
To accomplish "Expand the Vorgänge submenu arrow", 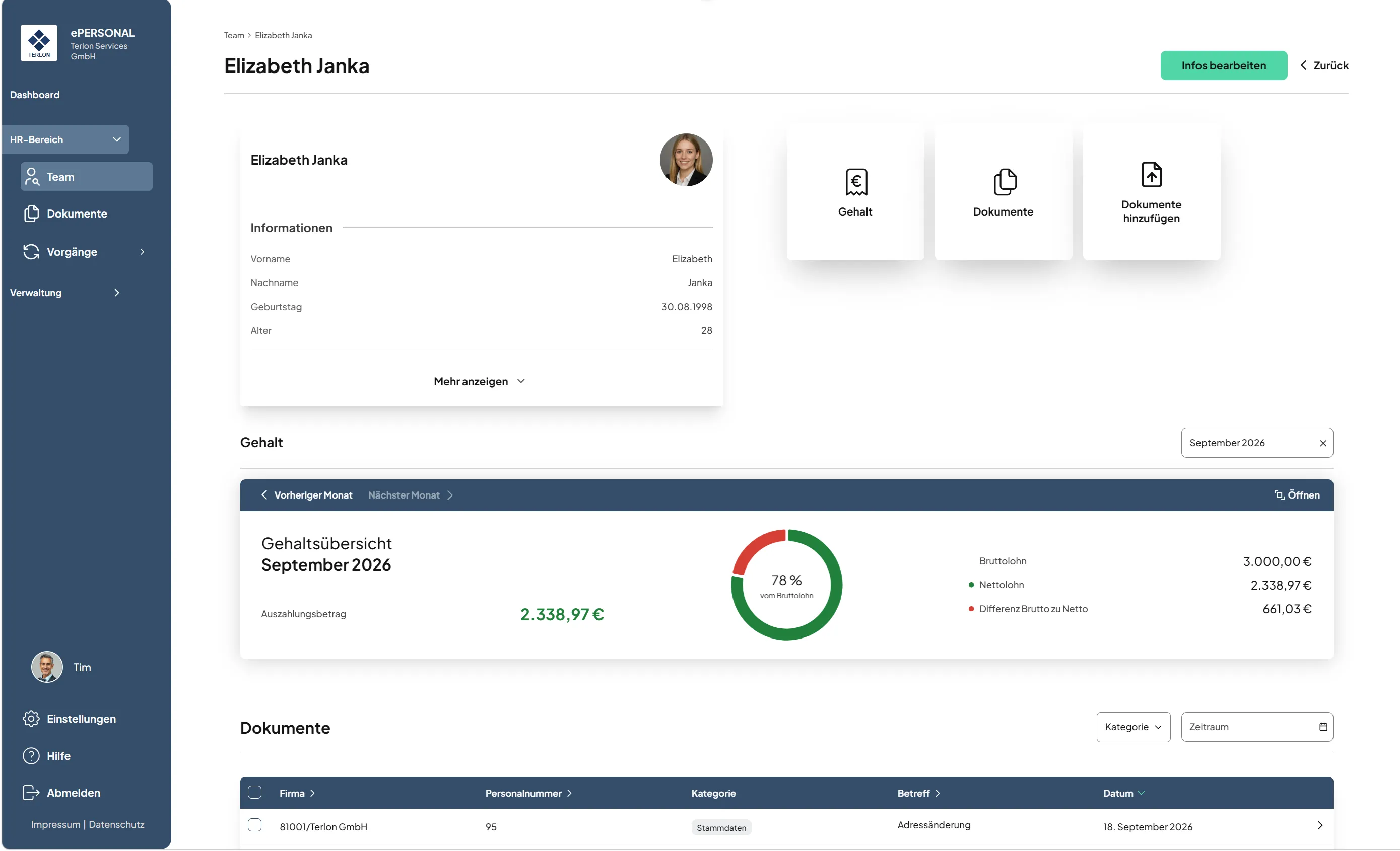I will [x=142, y=252].
